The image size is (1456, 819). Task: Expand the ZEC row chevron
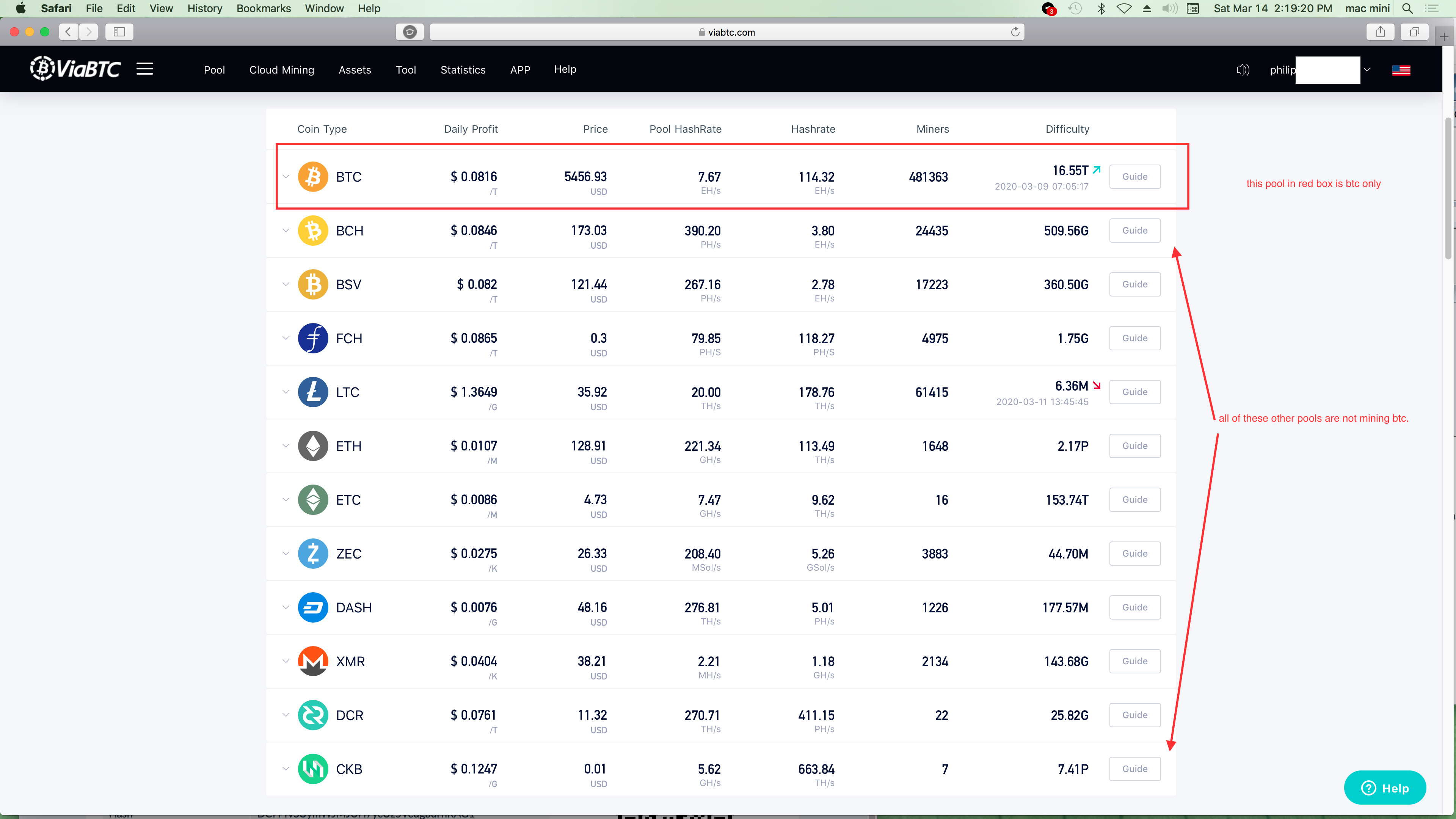click(286, 553)
